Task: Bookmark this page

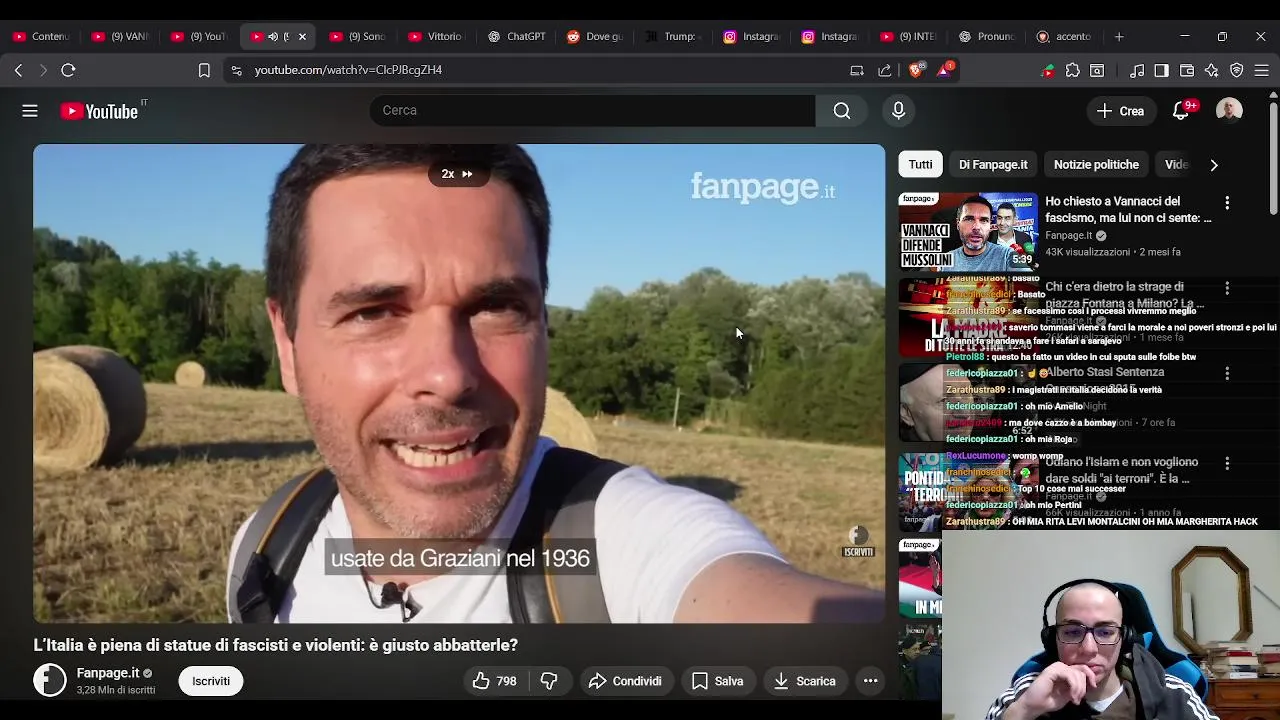Action: [204, 70]
